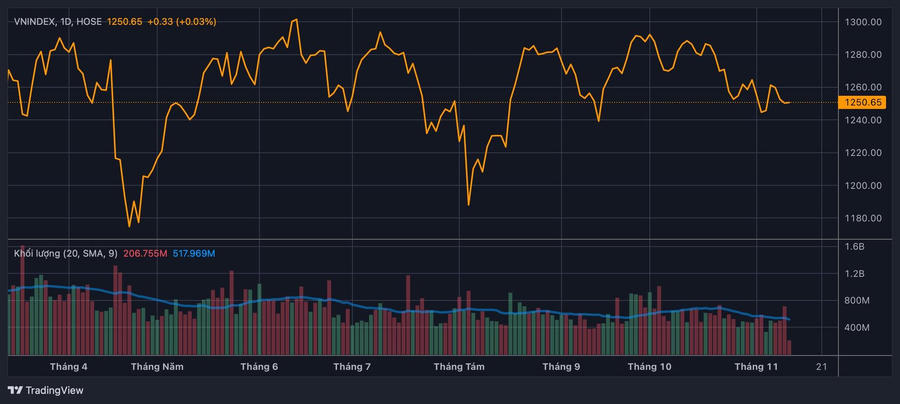Select the Tháng 6 time axis marker
900x404 pixels.
(x=259, y=367)
